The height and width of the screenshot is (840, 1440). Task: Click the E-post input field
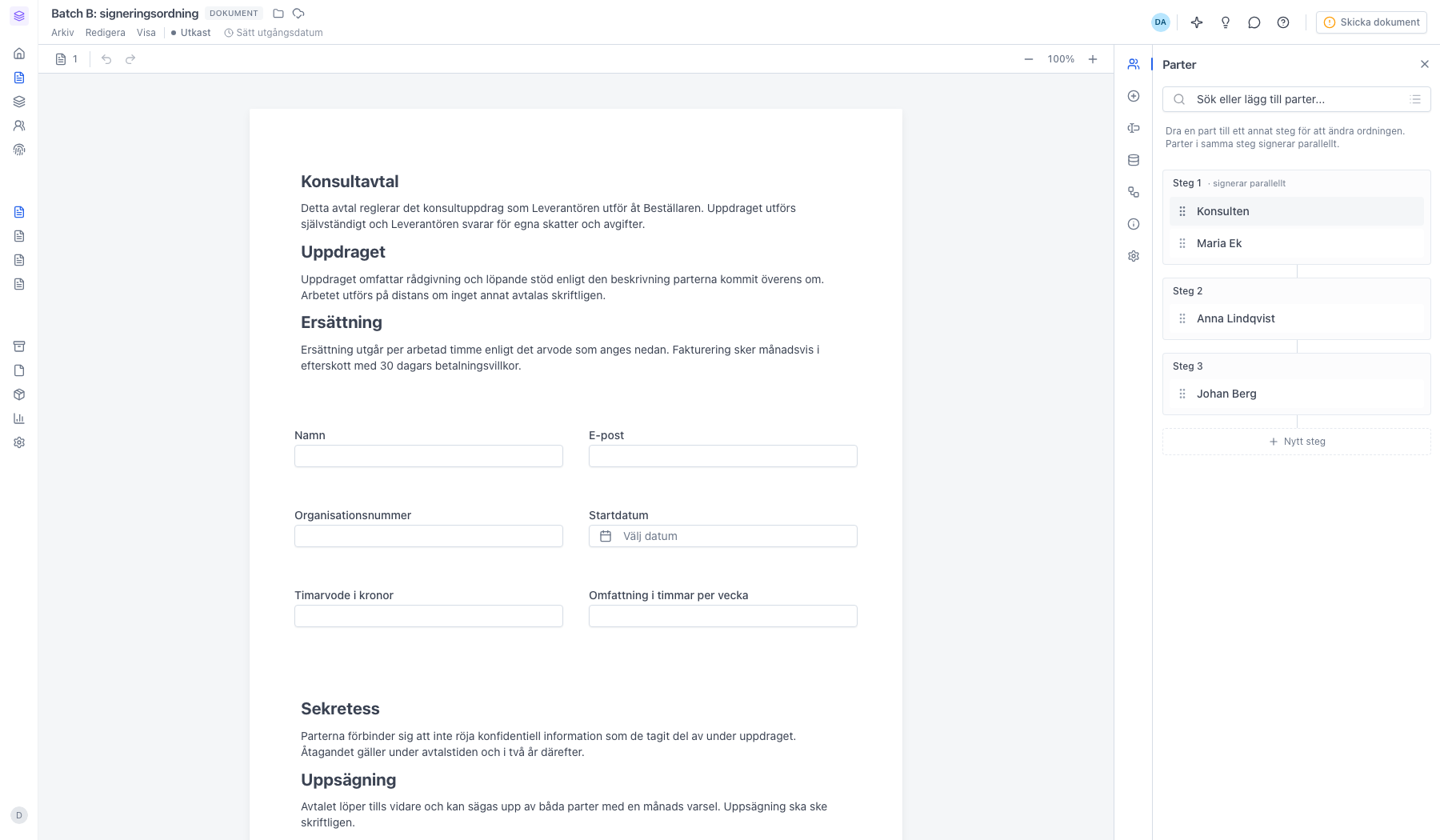(x=723, y=456)
